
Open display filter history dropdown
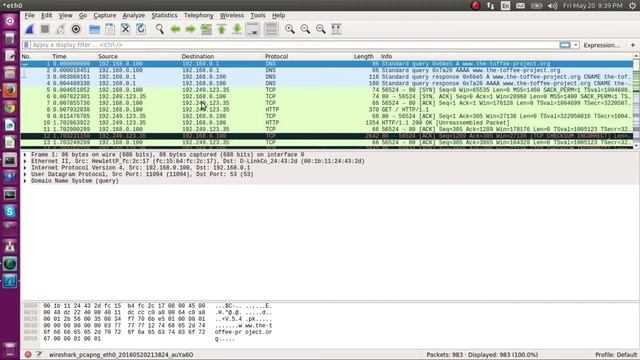[x=576, y=45]
